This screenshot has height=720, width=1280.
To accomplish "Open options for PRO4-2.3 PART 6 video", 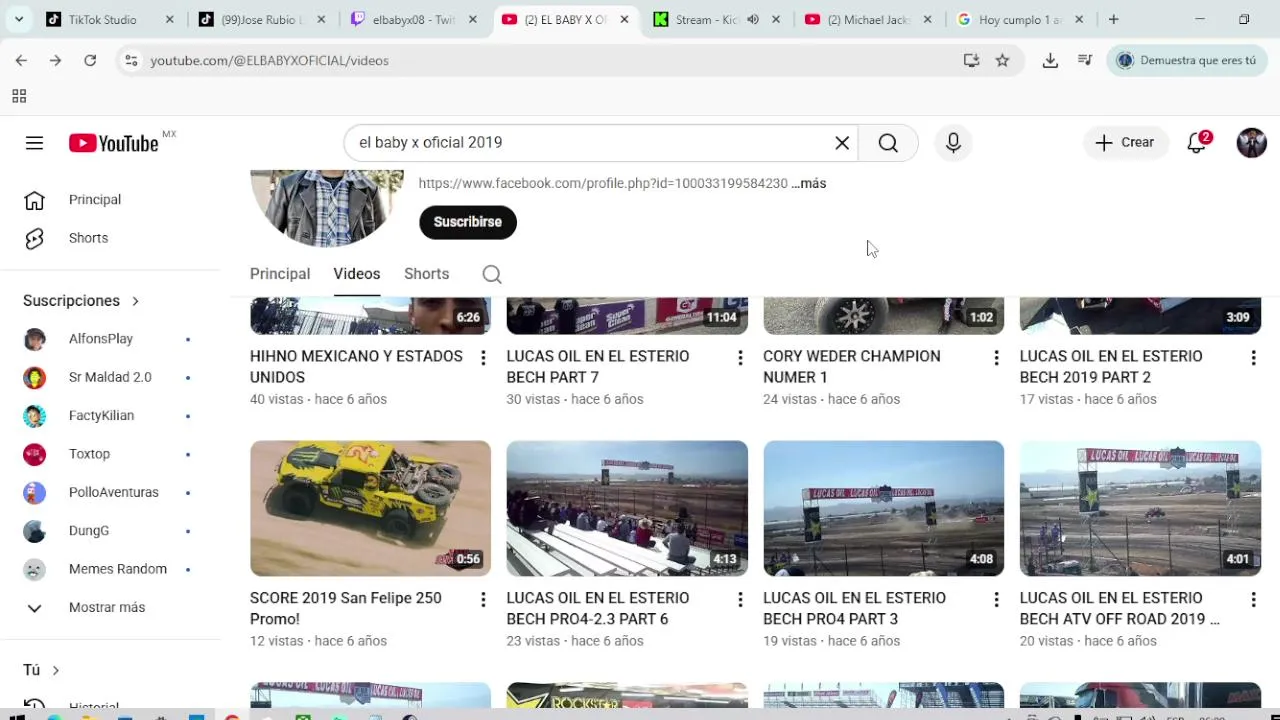I will pos(740,600).
